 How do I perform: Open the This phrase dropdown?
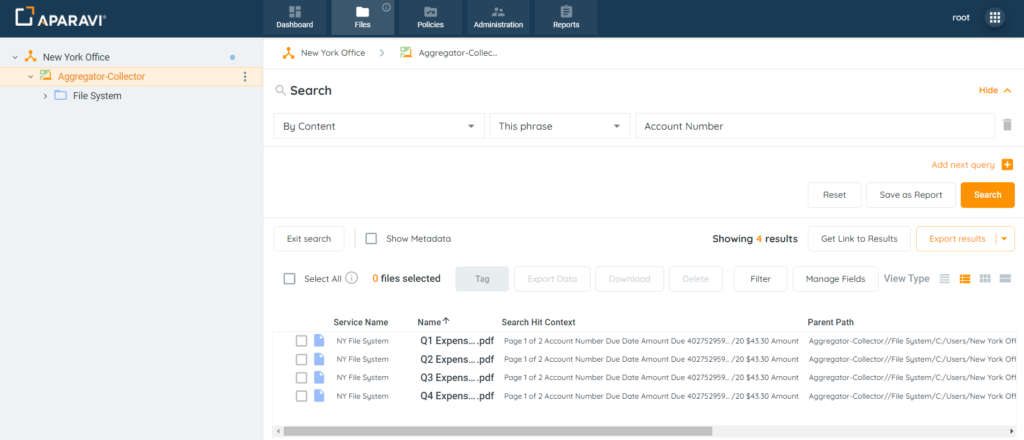558,126
